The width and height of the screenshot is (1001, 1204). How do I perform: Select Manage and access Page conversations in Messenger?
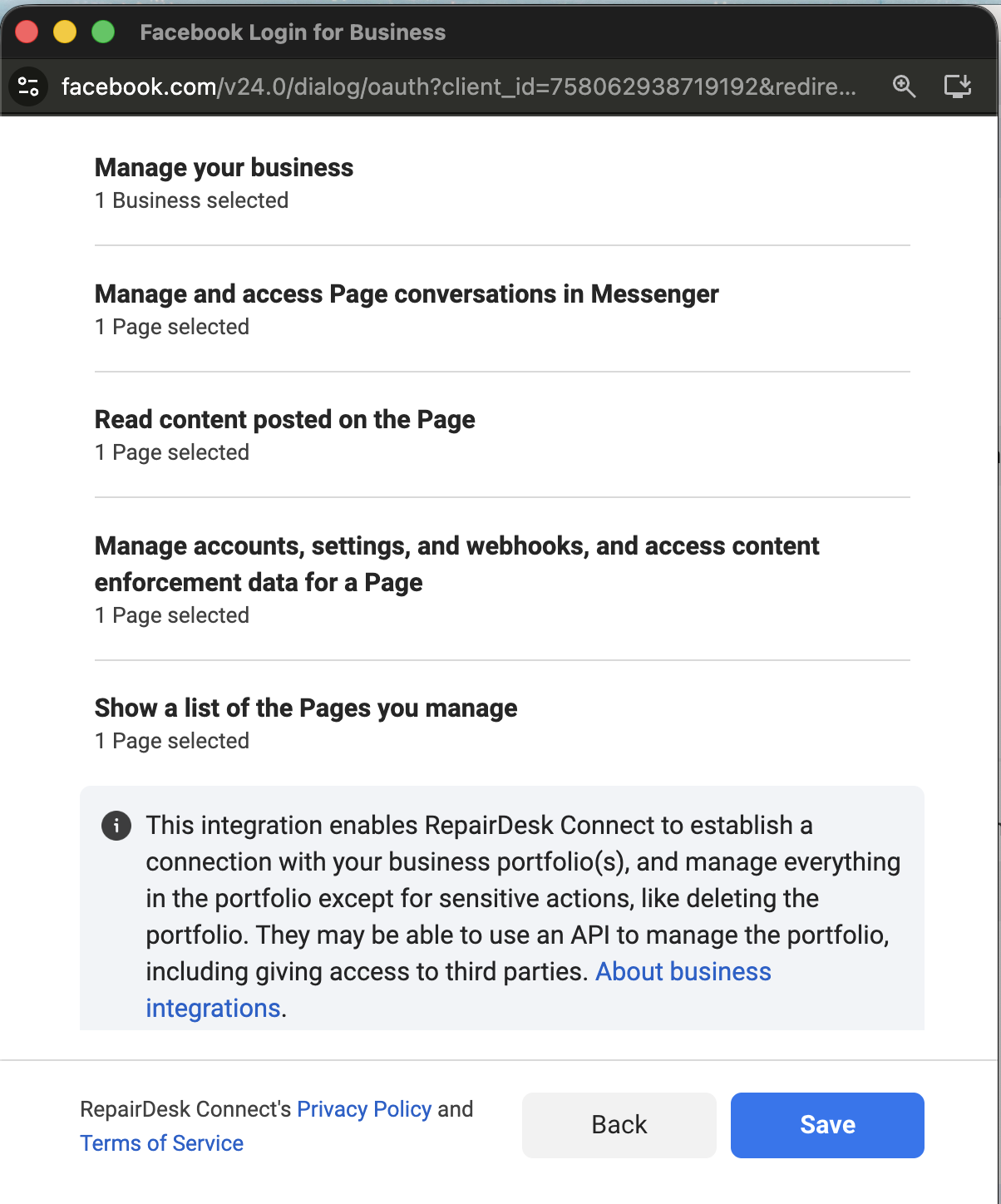pyautogui.click(x=502, y=309)
